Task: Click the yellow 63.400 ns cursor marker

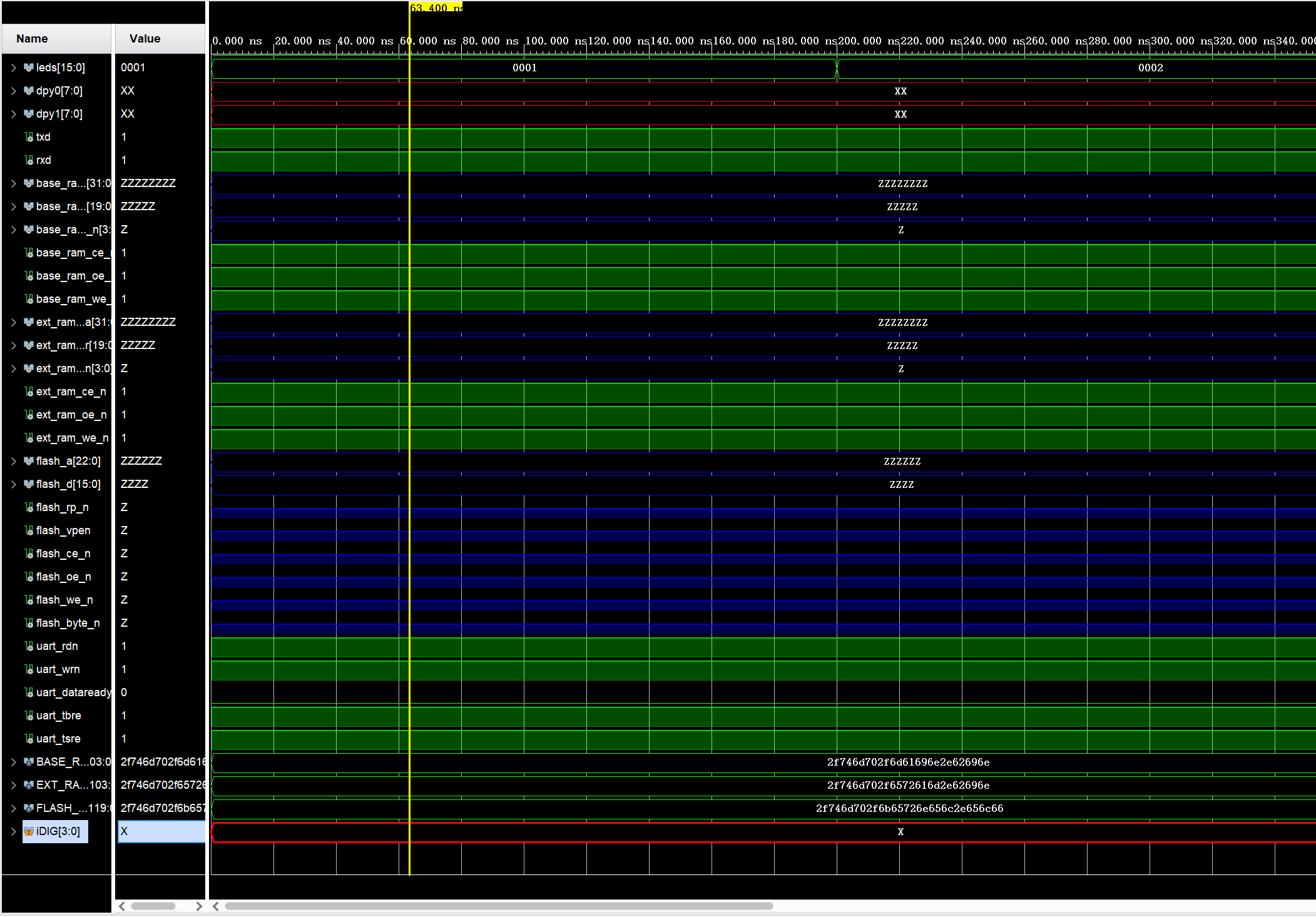Action: point(435,8)
